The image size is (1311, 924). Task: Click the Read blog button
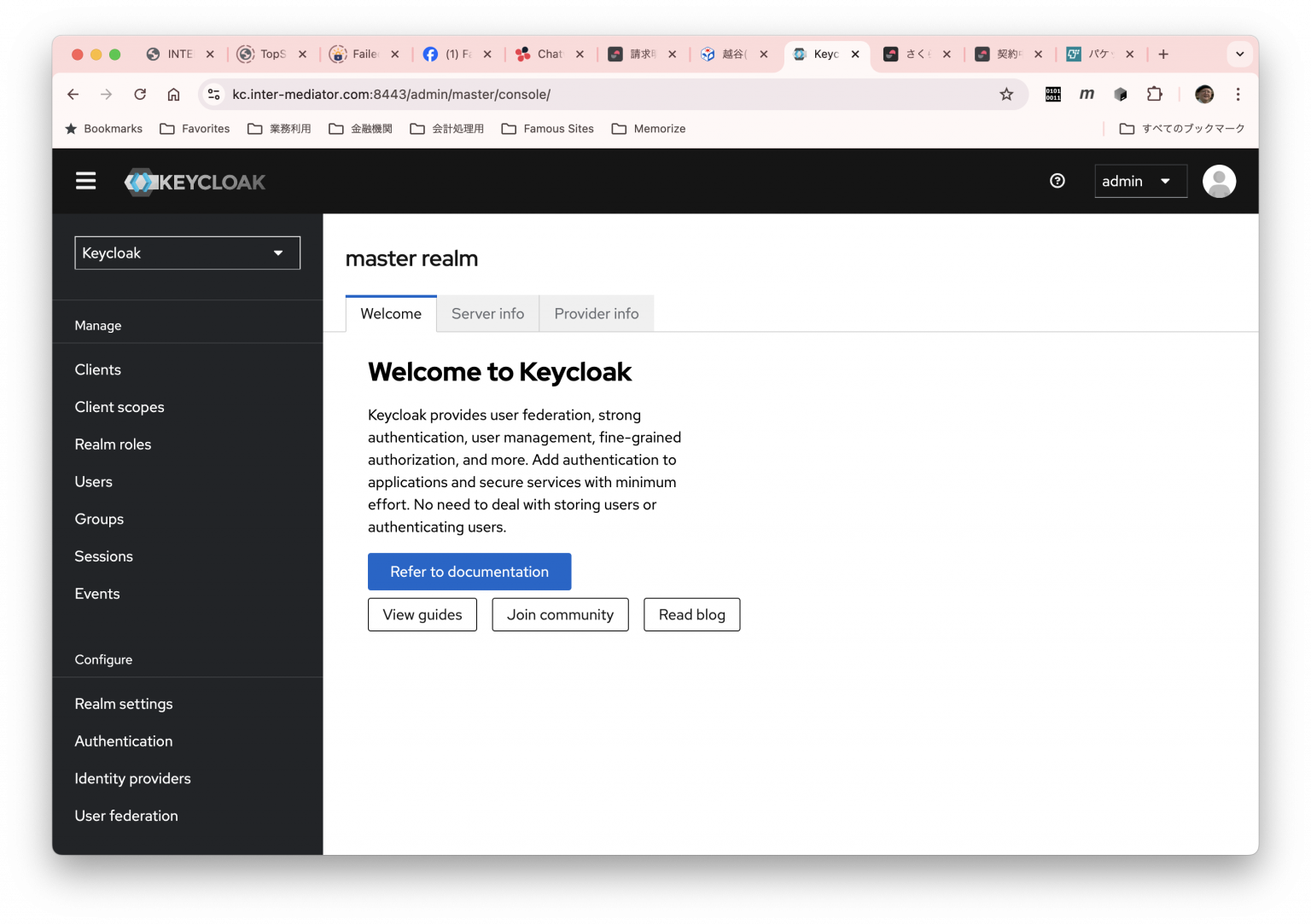[x=691, y=614]
